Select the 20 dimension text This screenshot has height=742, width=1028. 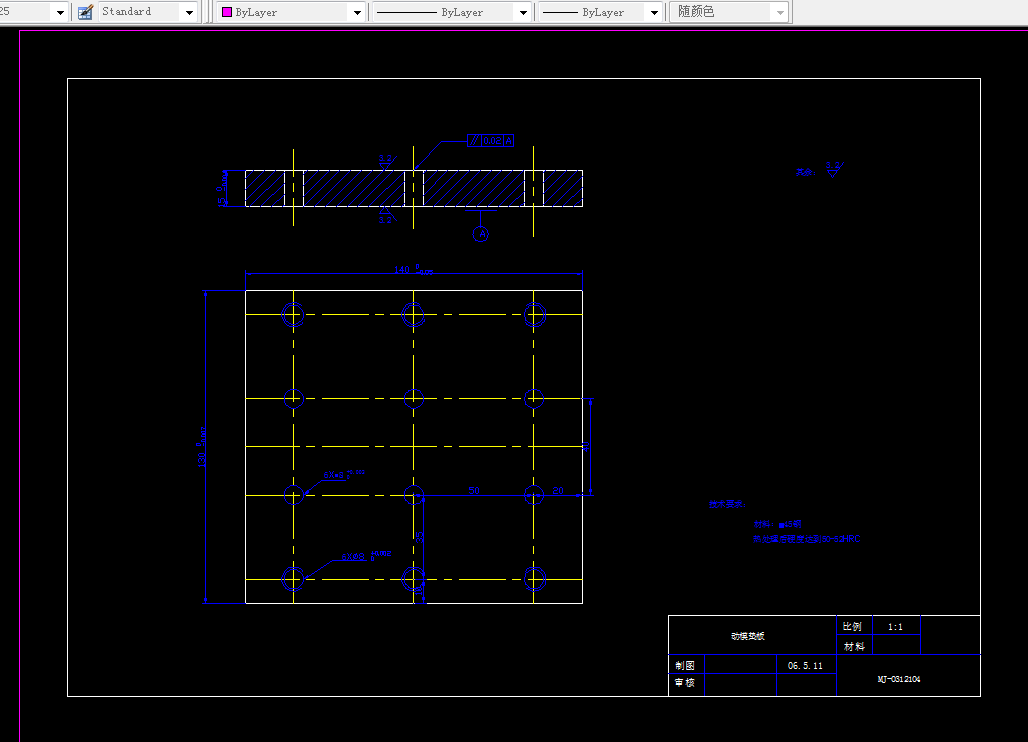(558, 490)
